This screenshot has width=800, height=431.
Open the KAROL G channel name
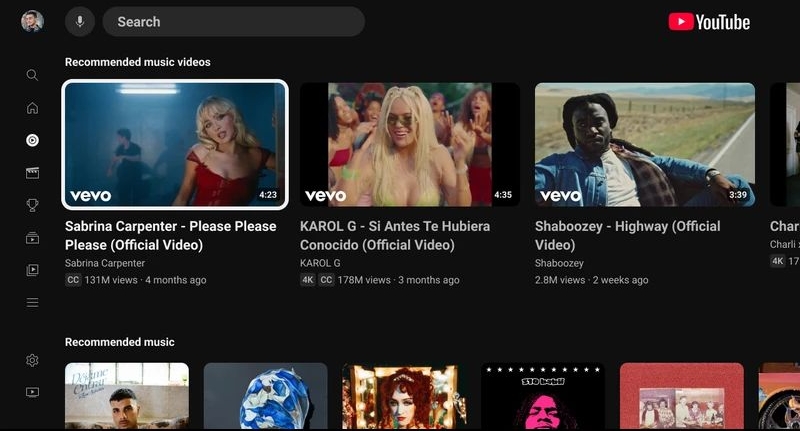click(x=320, y=263)
